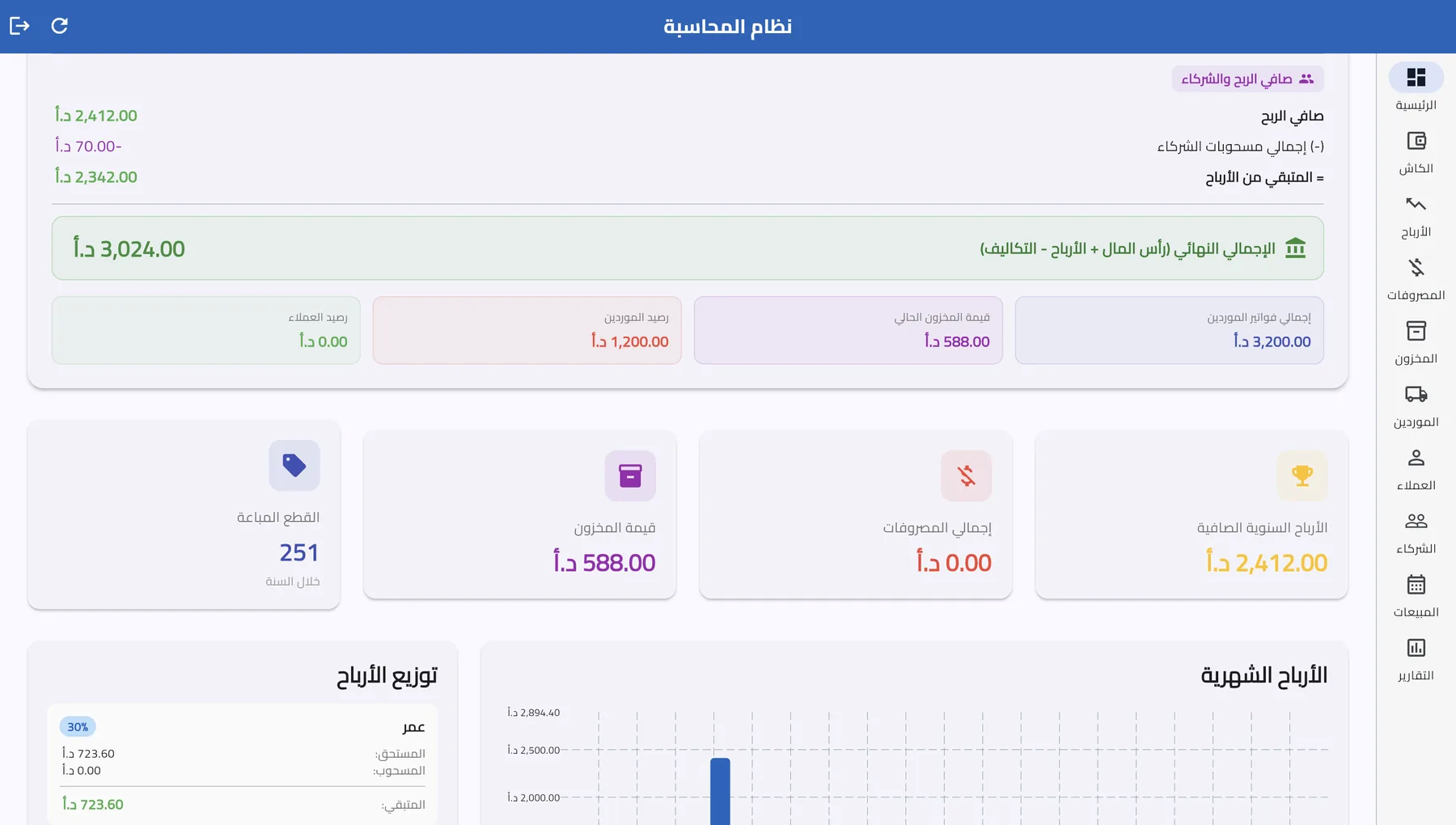Click the 0.00 total expenses amount

pyautogui.click(x=954, y=562)
